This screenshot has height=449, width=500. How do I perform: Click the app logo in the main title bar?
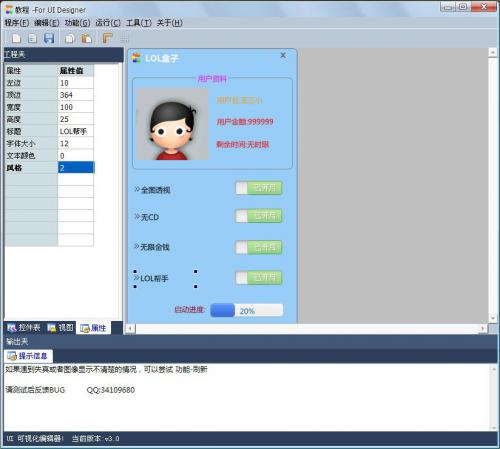tap(9, 10)
